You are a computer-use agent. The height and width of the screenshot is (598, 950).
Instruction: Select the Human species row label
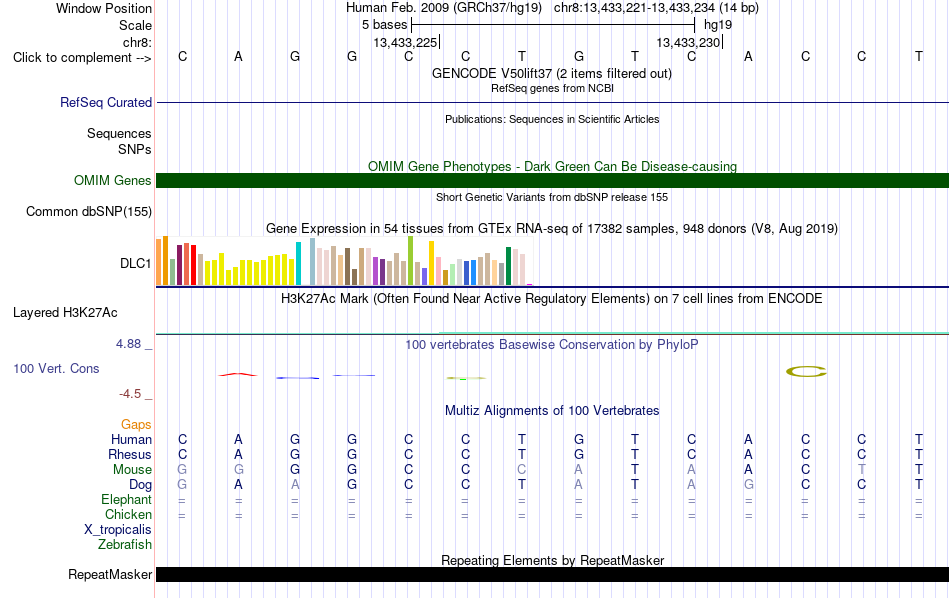click(x=131, y=439)
